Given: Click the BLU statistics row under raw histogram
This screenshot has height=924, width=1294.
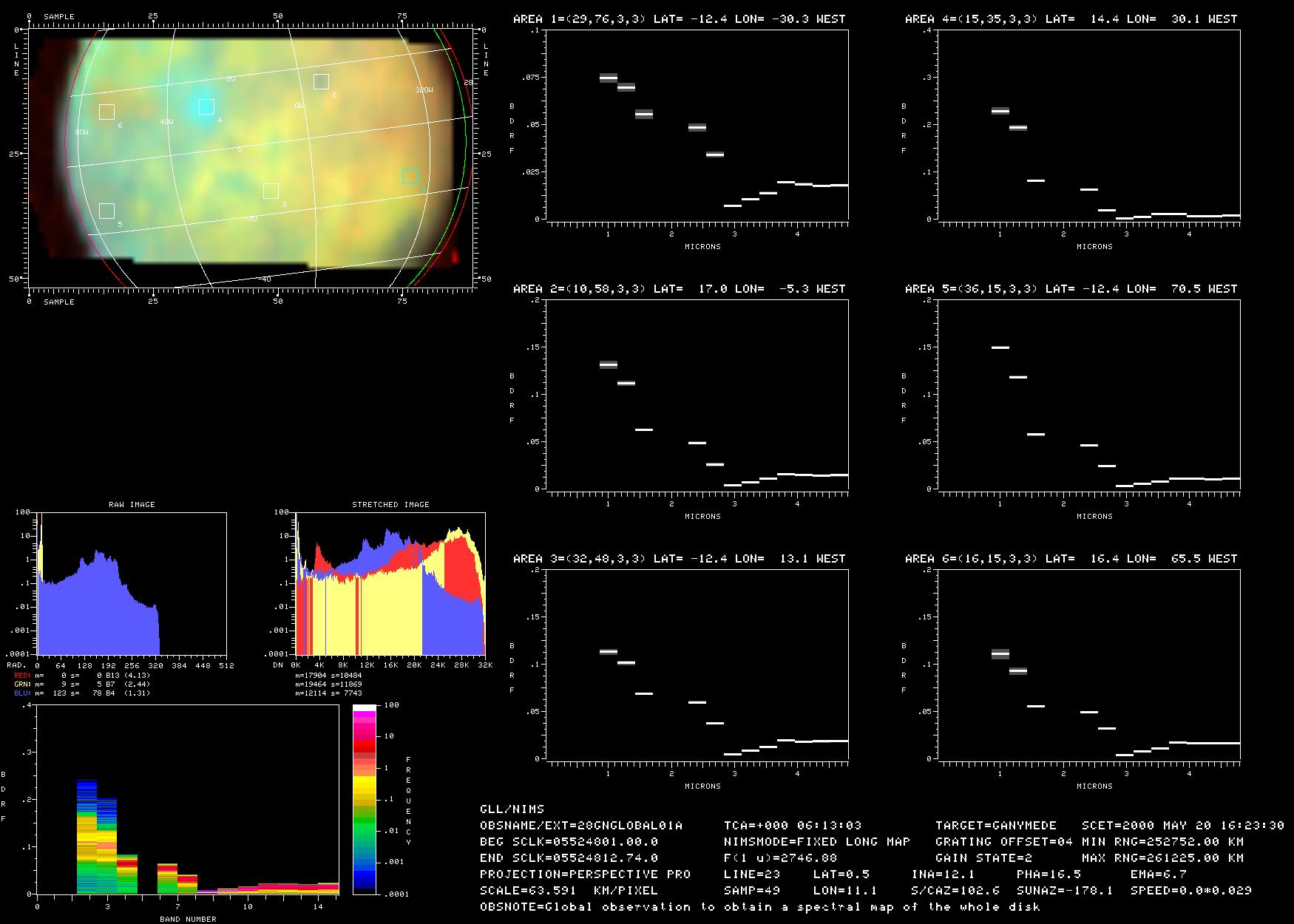Looking at the screenshot, I should (x=81, y=693).
